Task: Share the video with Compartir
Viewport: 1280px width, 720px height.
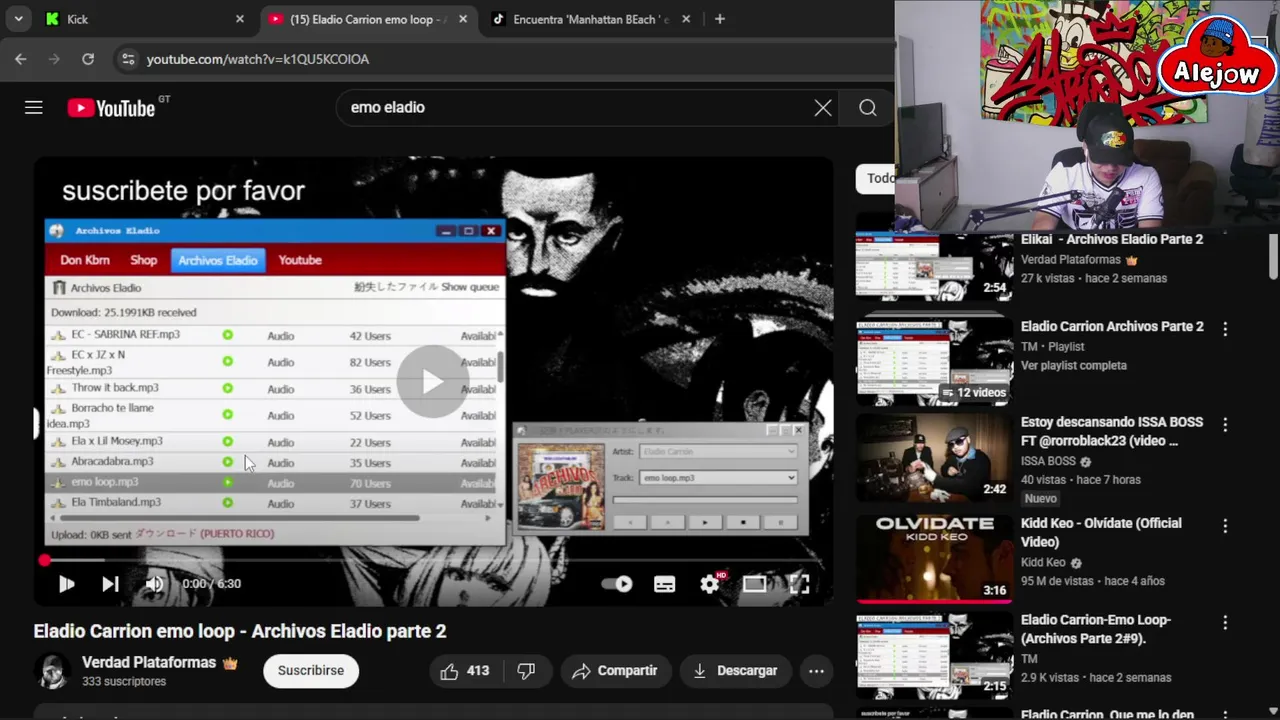Action: (x=615, y=671)
